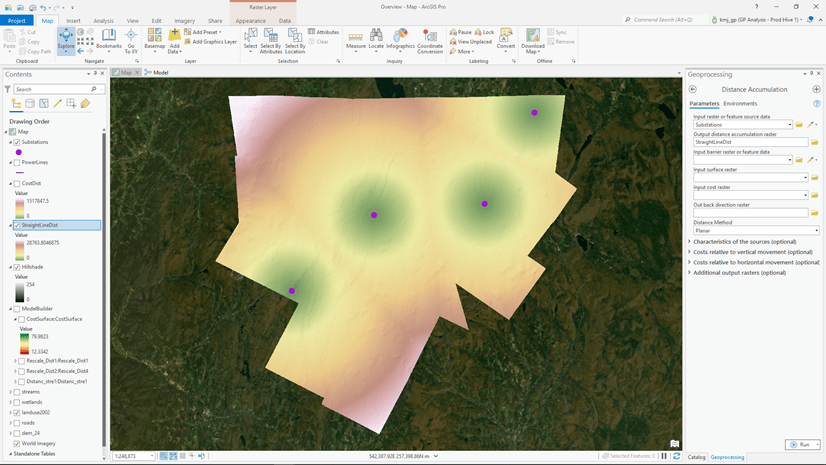Open the Basemap gallery
Viewport: 826px width, 465px height.
[154, 41]
